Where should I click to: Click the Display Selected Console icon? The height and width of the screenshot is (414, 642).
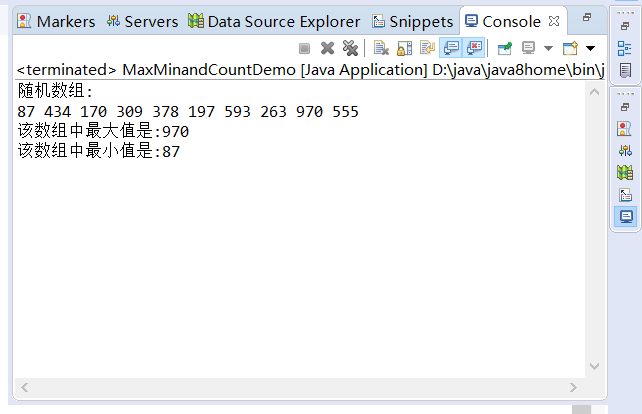pos(528,48)
